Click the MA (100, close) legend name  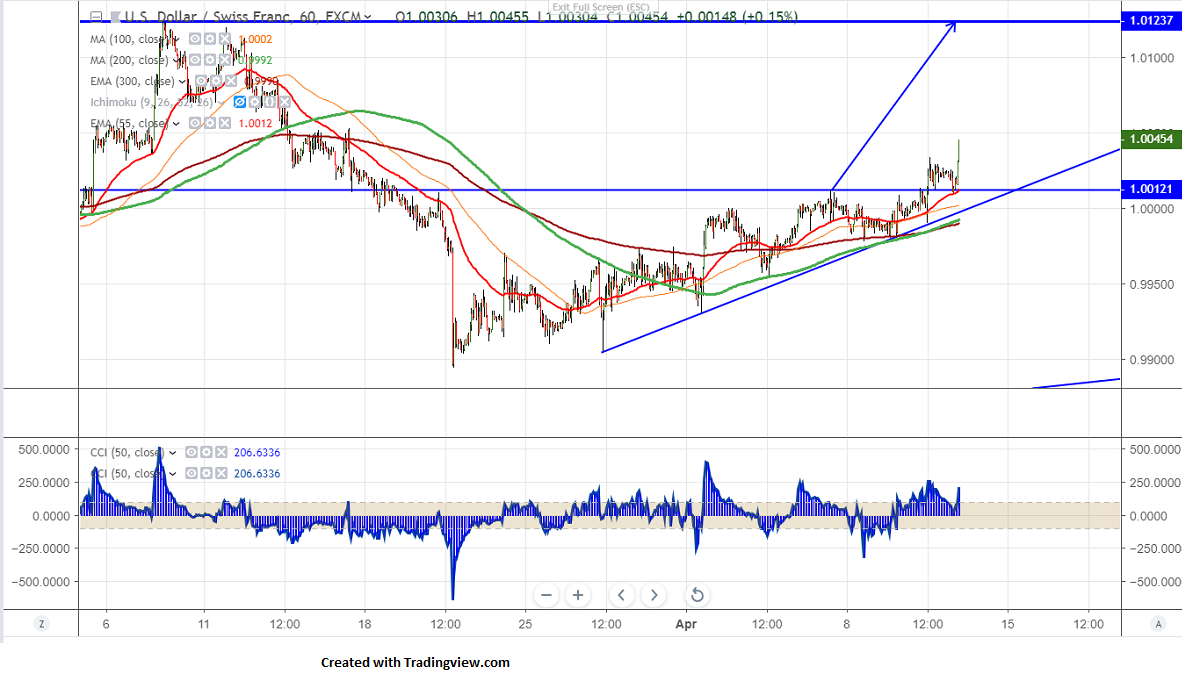[129, 39]
